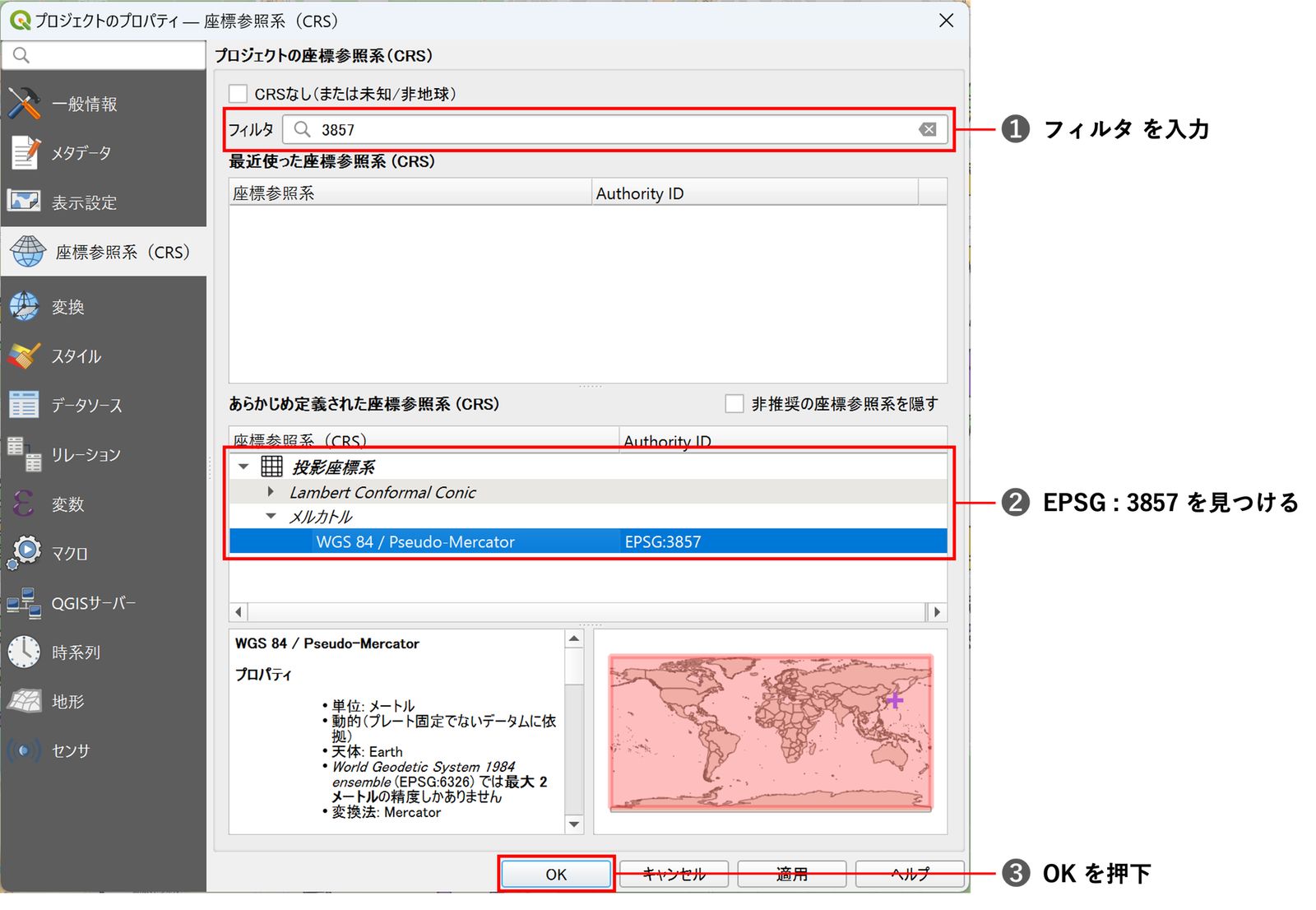Screen dimensions: 1316x910
Task: Open the QGISサーバー page
Action: coord(104,603)
